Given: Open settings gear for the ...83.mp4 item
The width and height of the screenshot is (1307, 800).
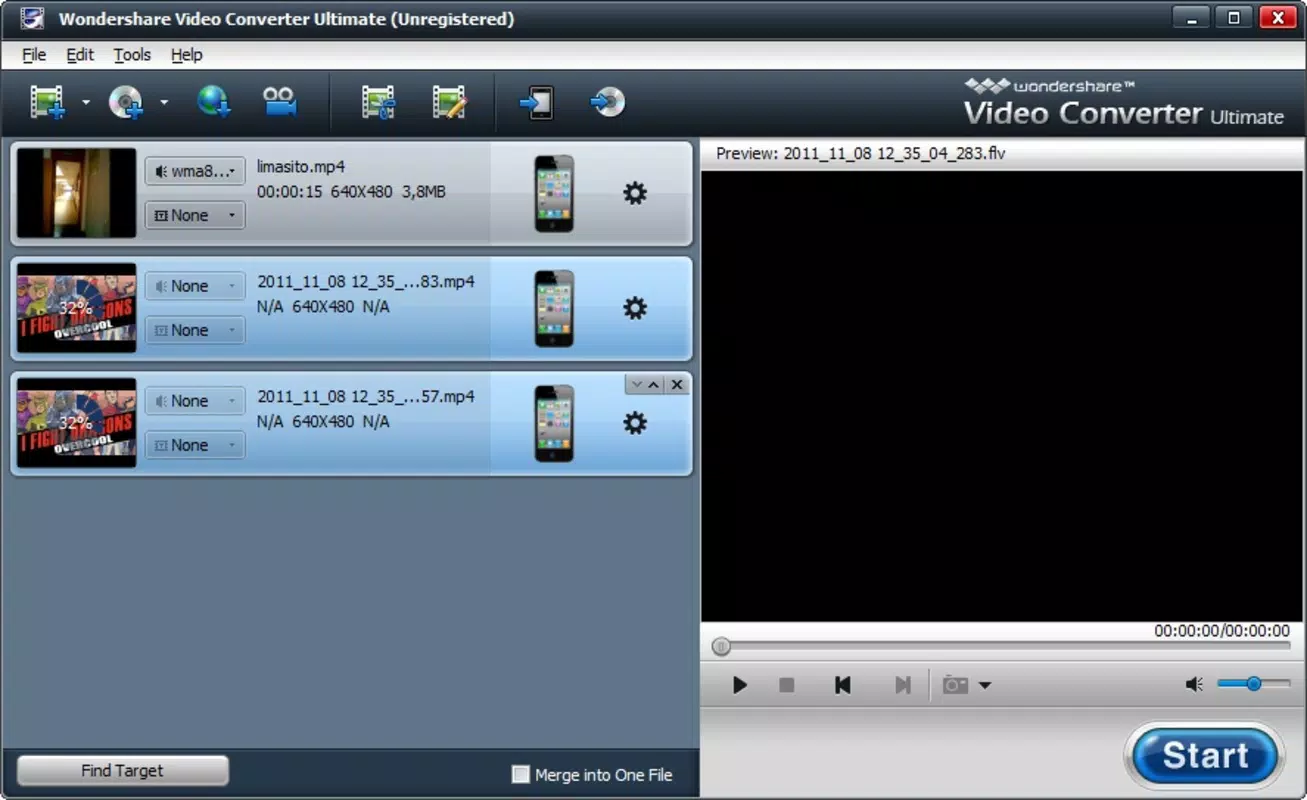Looking at the screenshot, I should 635,308.
